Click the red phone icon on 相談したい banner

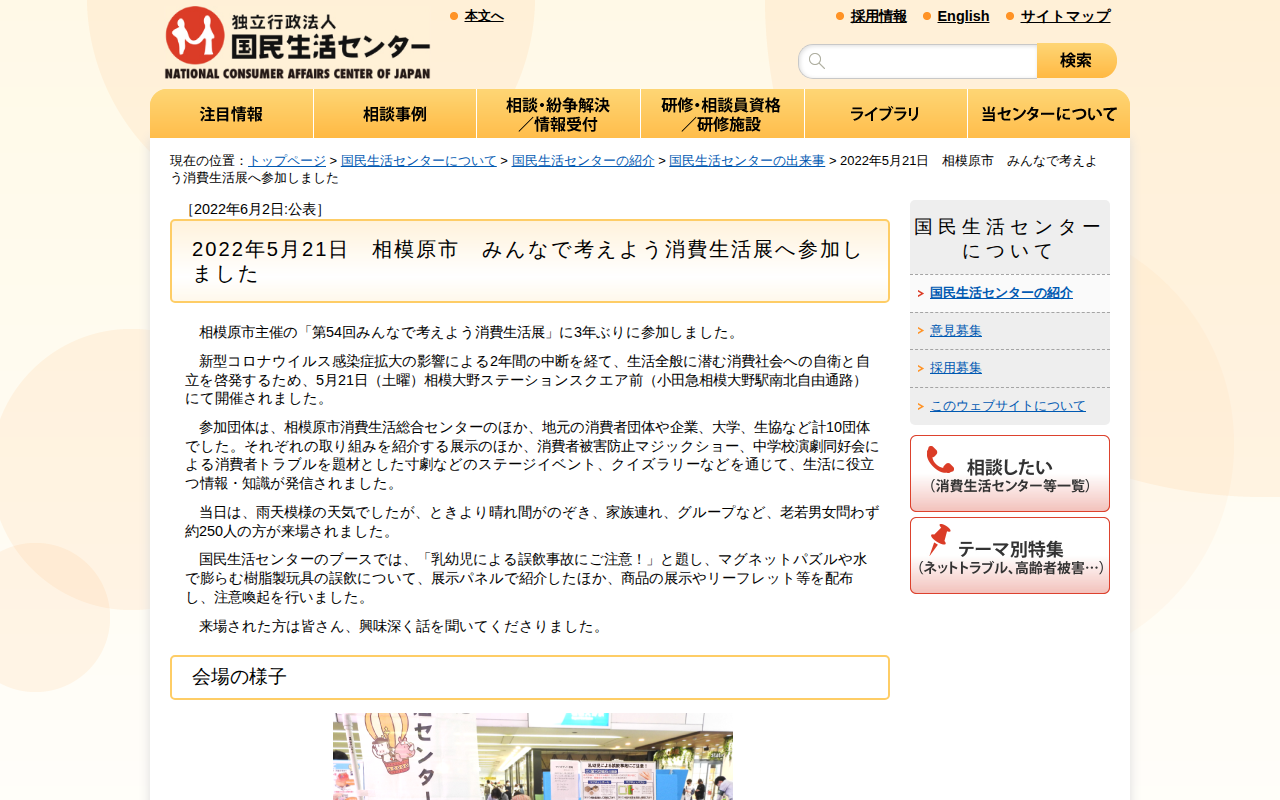coord(940,460)
